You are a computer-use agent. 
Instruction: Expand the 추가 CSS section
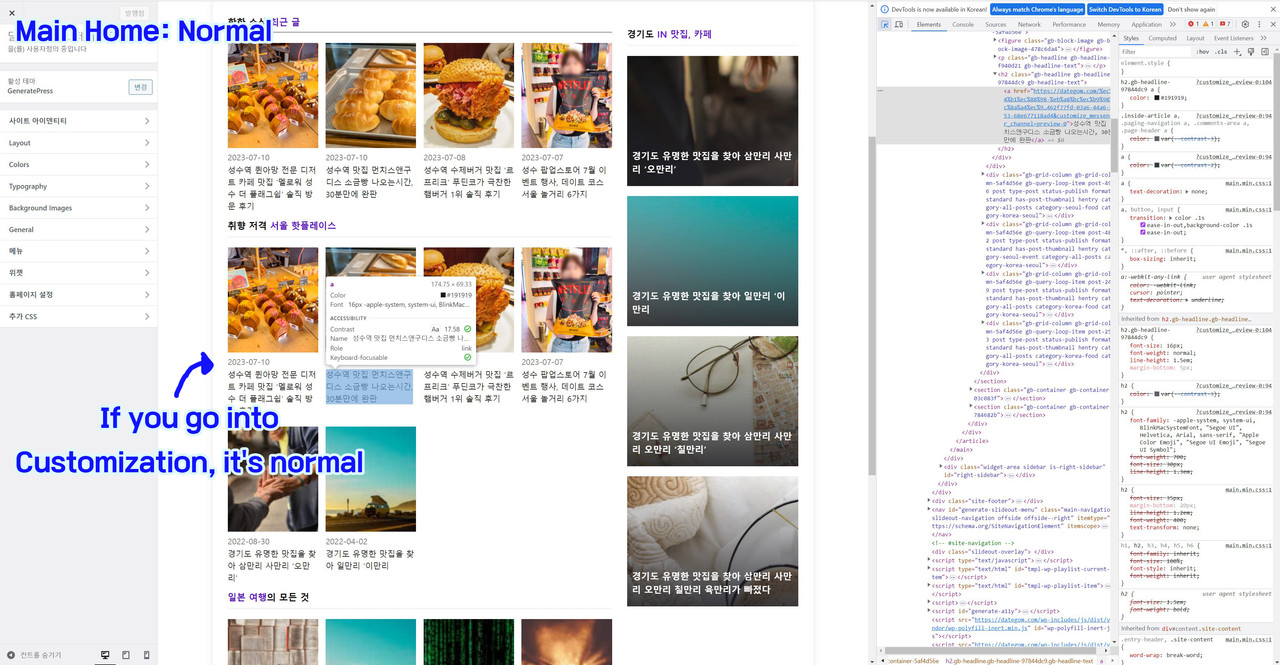[x=78, y=316]
